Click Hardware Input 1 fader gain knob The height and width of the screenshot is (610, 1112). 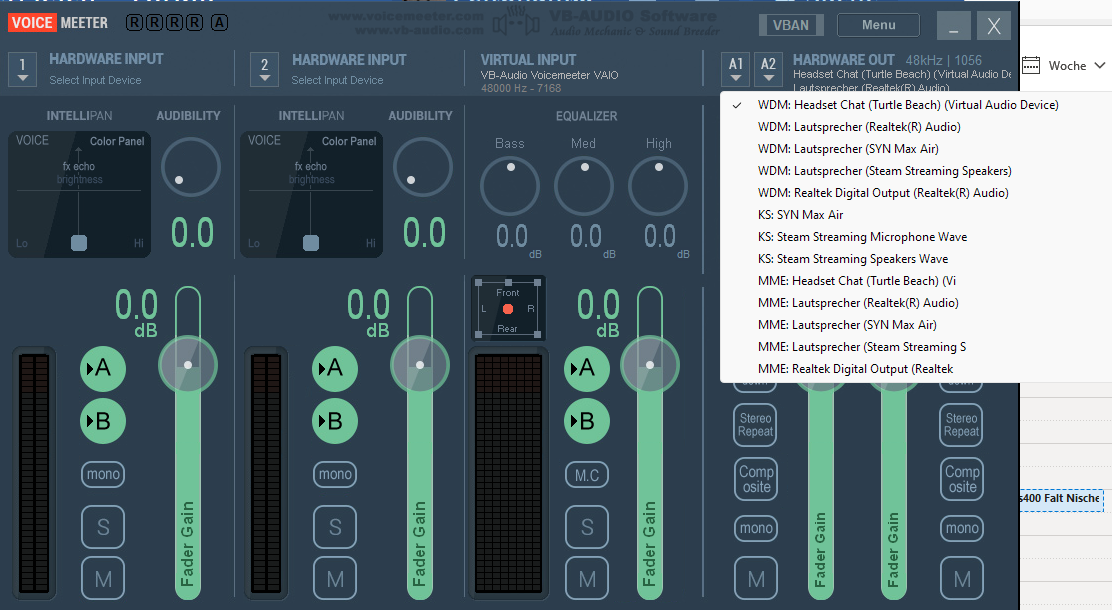[x=188, y=365]
